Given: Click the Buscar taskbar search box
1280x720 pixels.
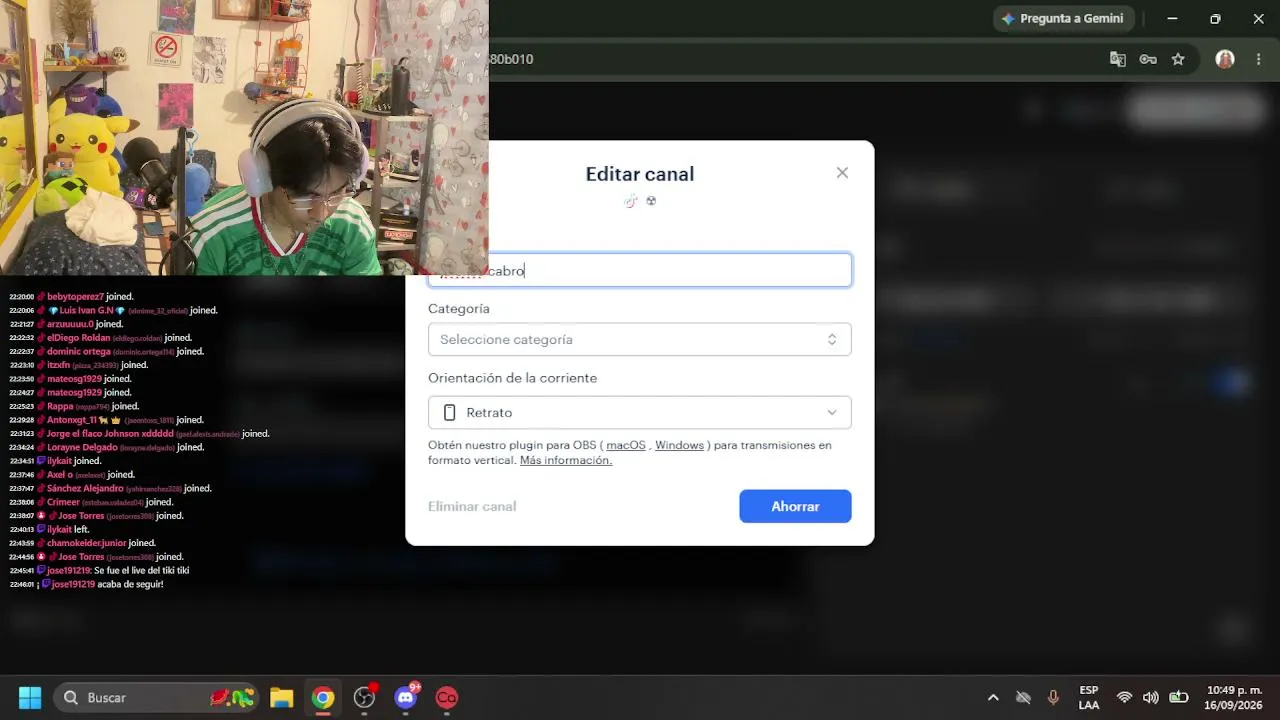Looking at the screenshot, I should pyautogui.click(x=155, y=697).
